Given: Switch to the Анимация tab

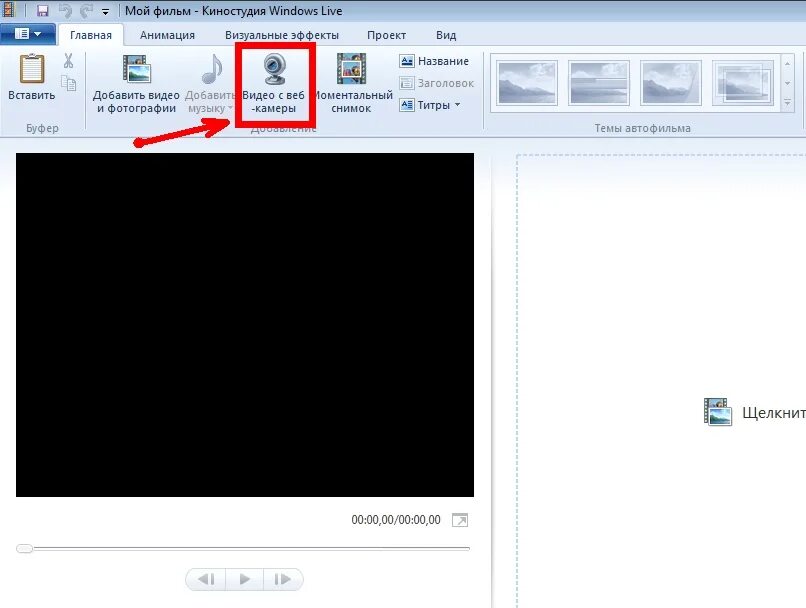Looking at the screenshot, I should [168, 35].
